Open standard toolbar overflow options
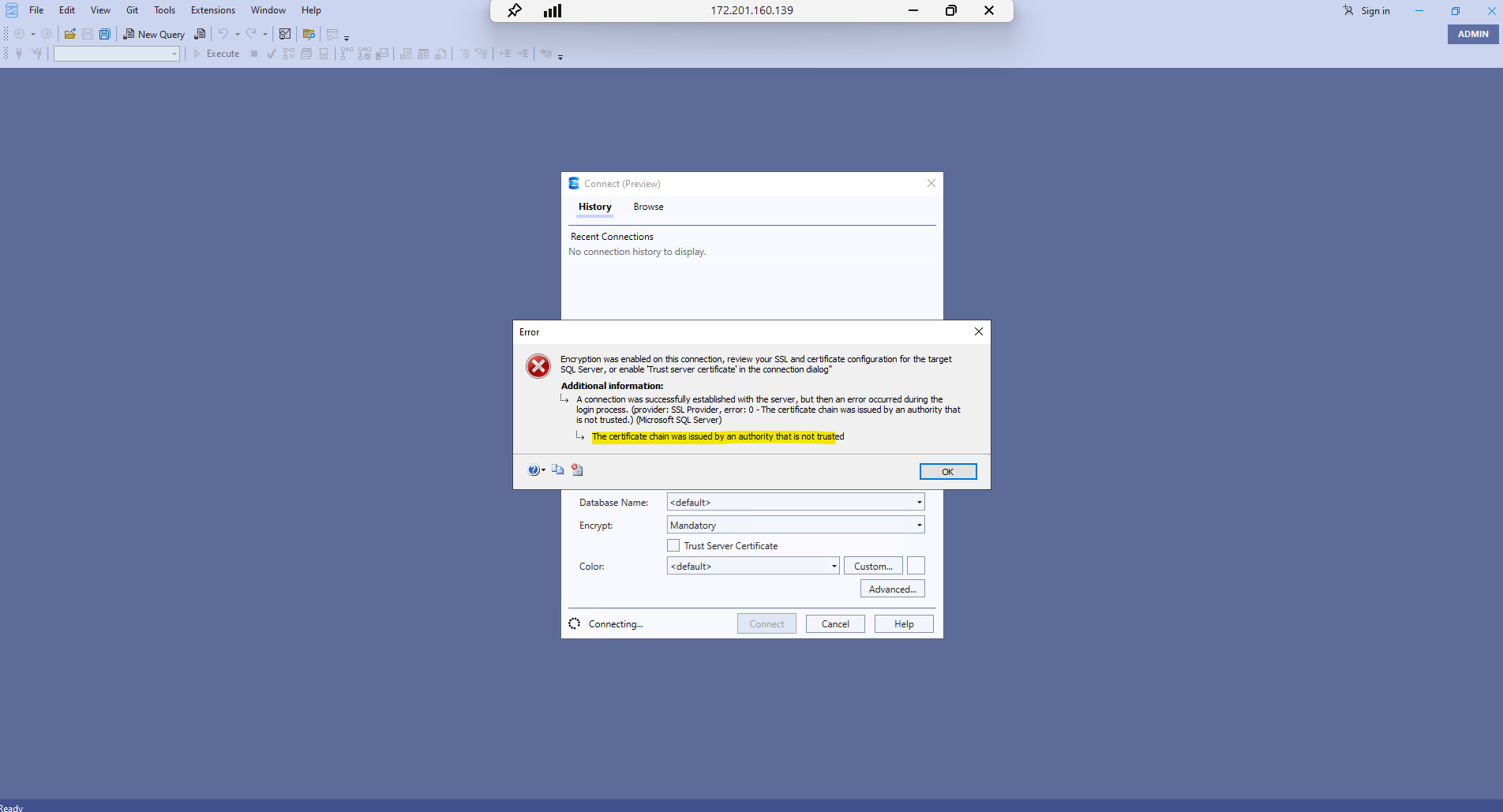Image resolution: width=1503 pixels, height=812 pixels. [x=347, y=37]
